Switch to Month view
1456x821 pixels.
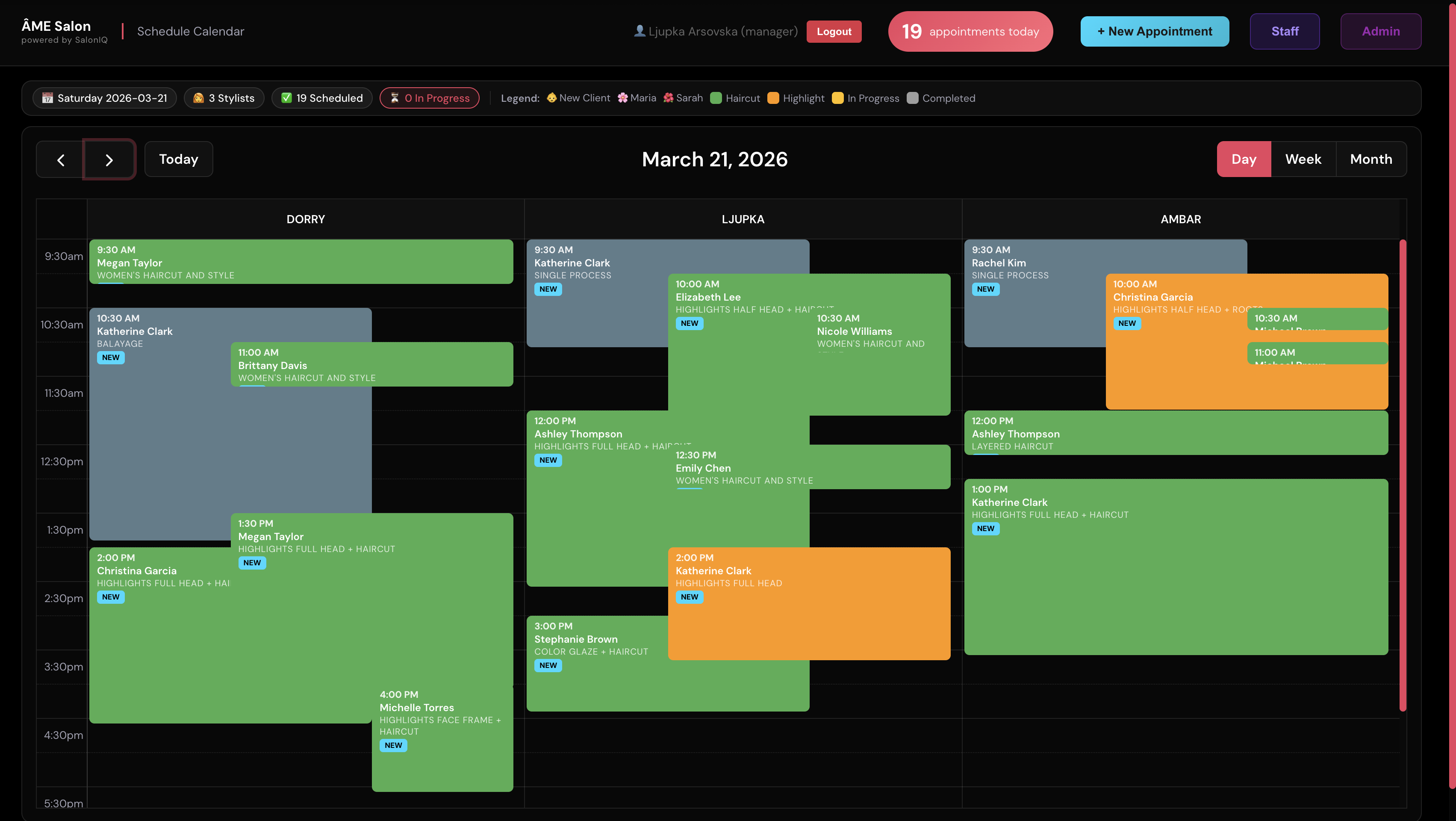click(1371, 159)
